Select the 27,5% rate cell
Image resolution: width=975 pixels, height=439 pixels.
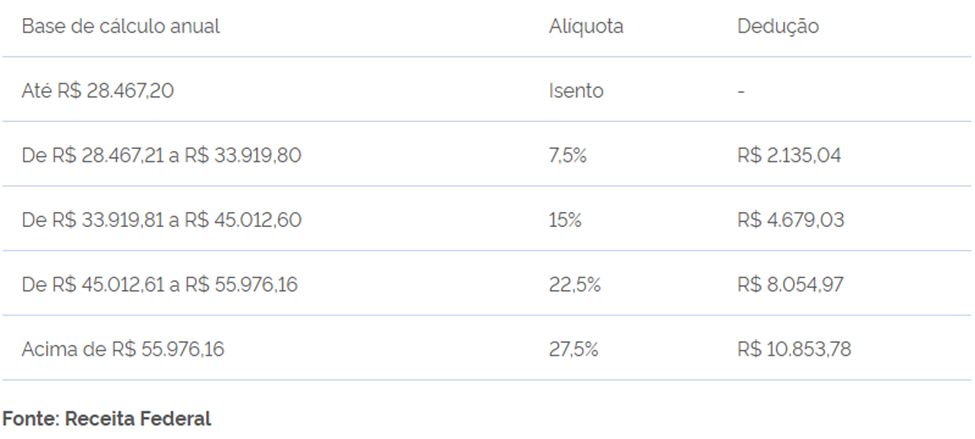[x=574, y=350]
